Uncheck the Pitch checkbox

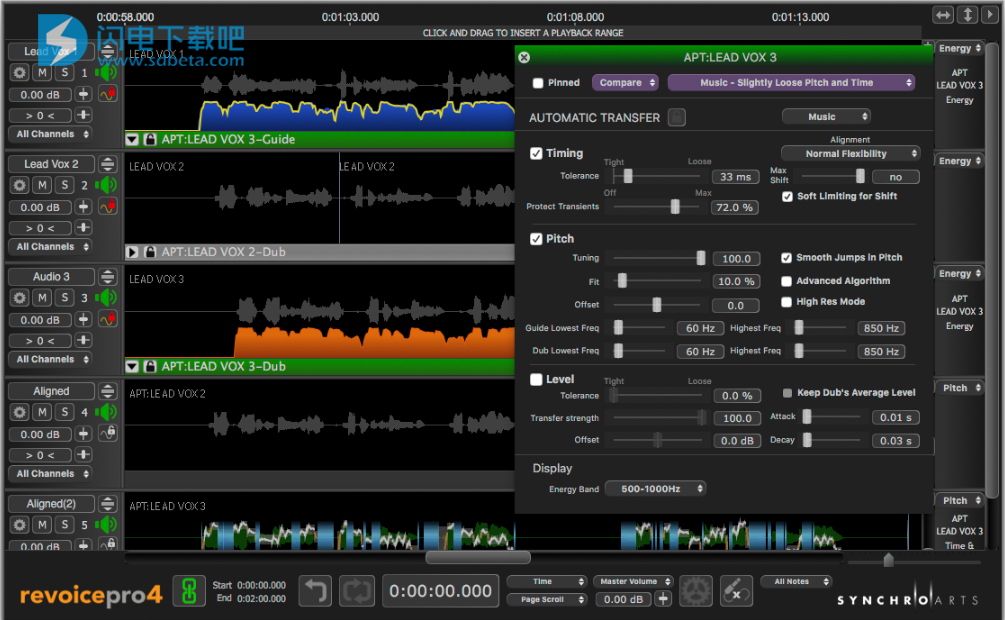tap(536, 239)
